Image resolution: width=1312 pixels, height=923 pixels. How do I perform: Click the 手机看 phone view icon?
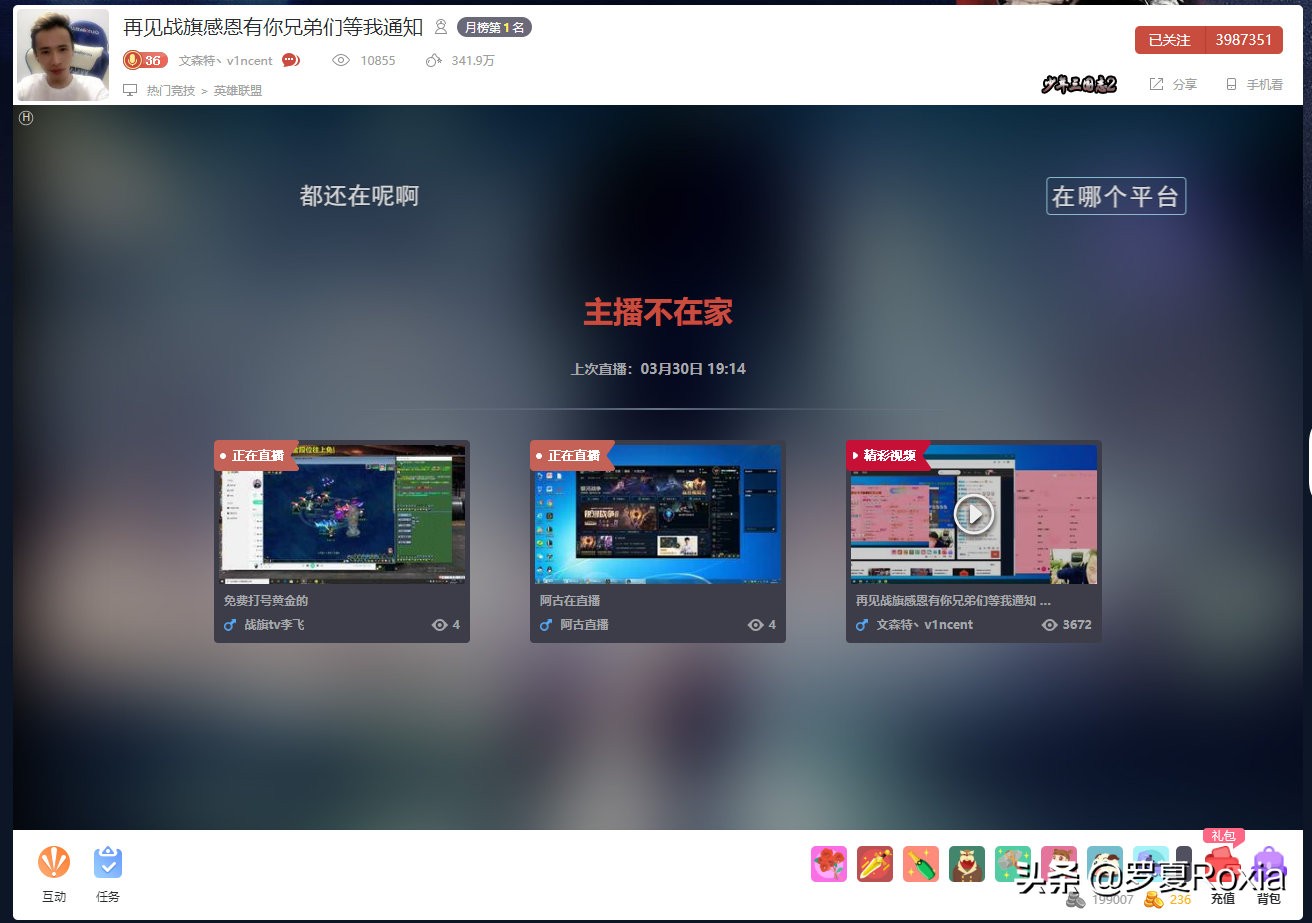(x=1231, y=85)
